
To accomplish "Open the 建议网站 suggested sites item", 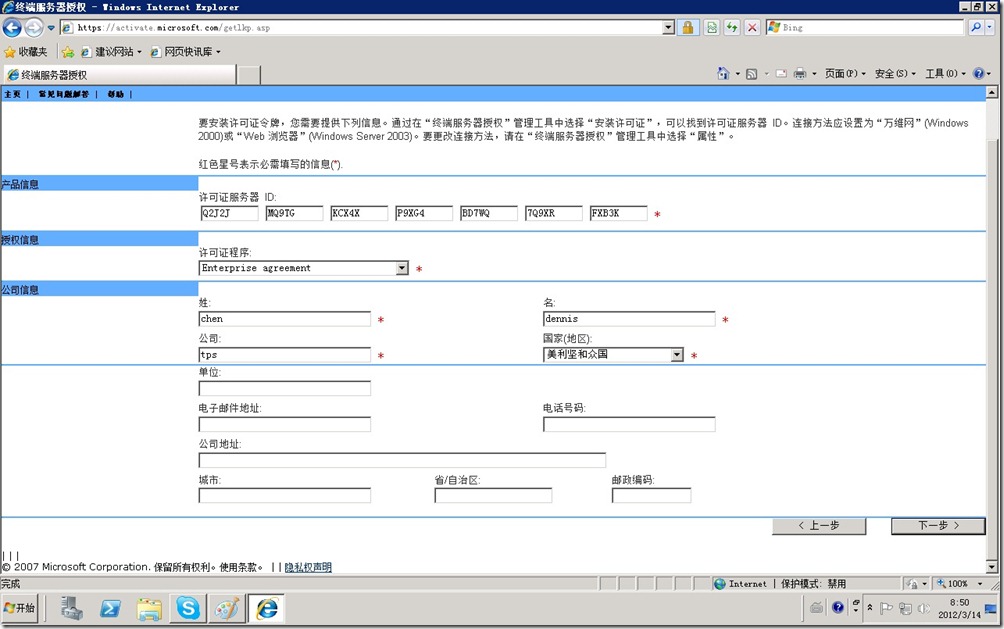I will 111,52.
